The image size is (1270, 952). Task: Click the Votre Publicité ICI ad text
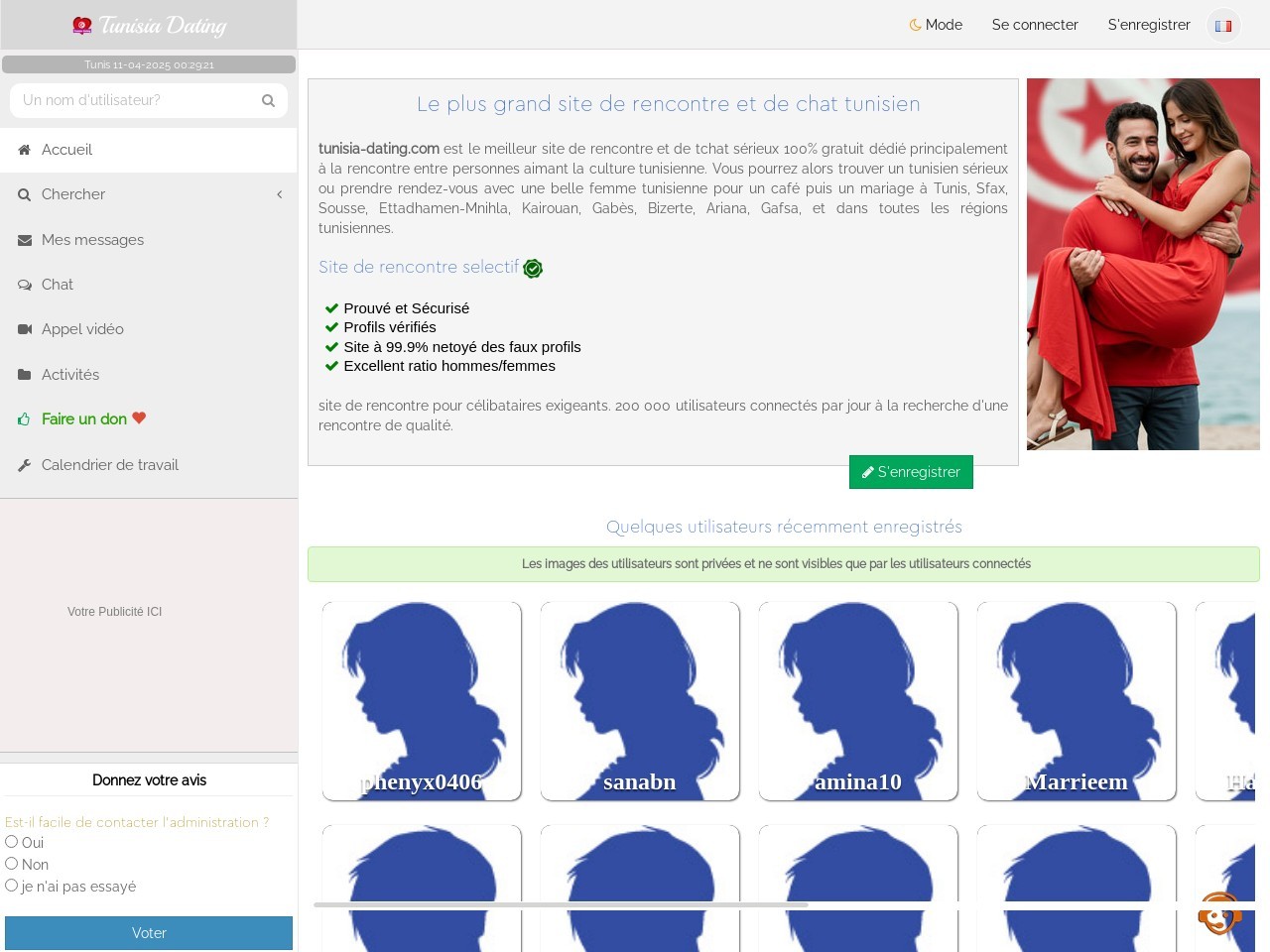coord(114,612)
